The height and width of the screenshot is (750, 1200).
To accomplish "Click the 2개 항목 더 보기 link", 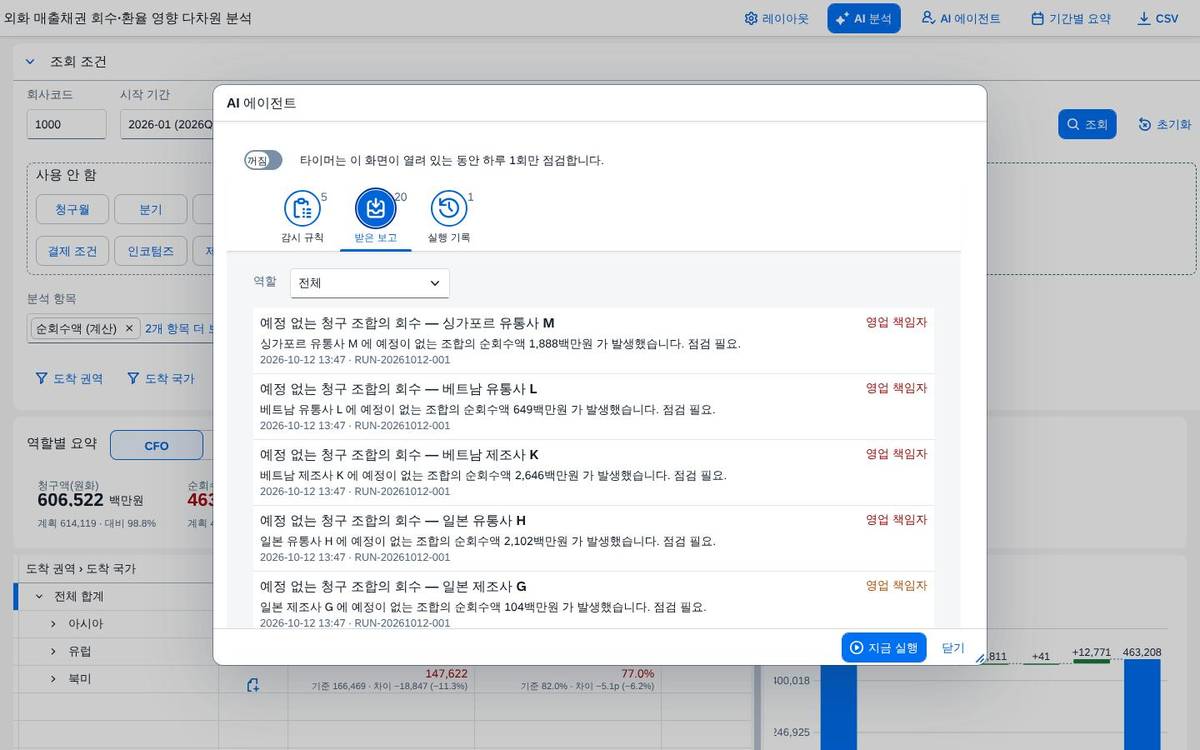I will click(x=179, y=328).
